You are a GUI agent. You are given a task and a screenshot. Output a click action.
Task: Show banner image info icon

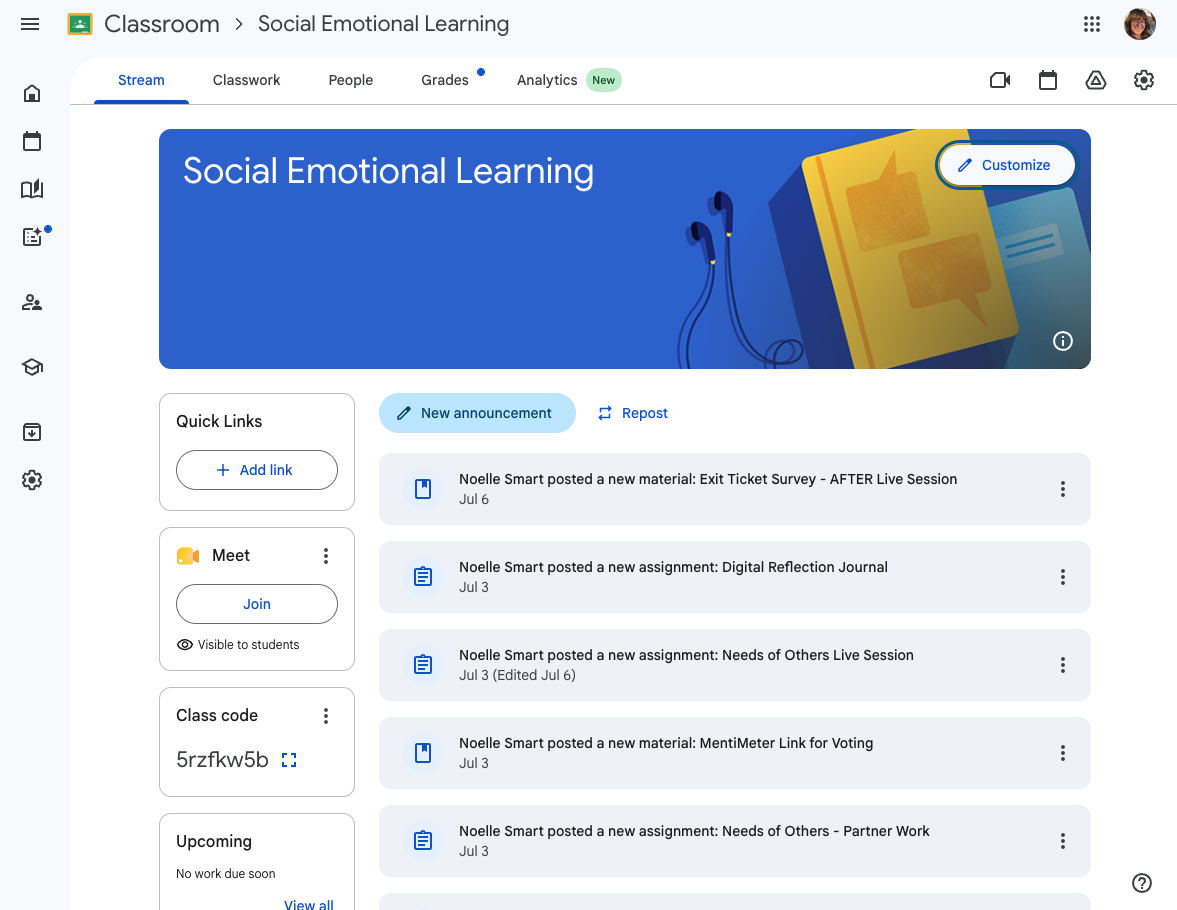[1063, 341]
